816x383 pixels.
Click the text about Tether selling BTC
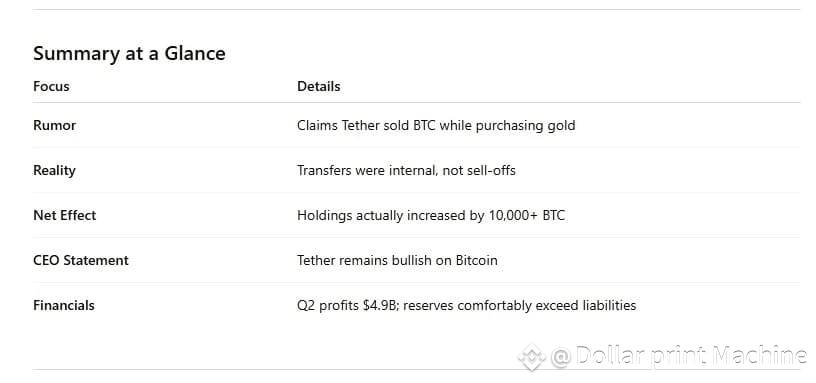(436, 125)
